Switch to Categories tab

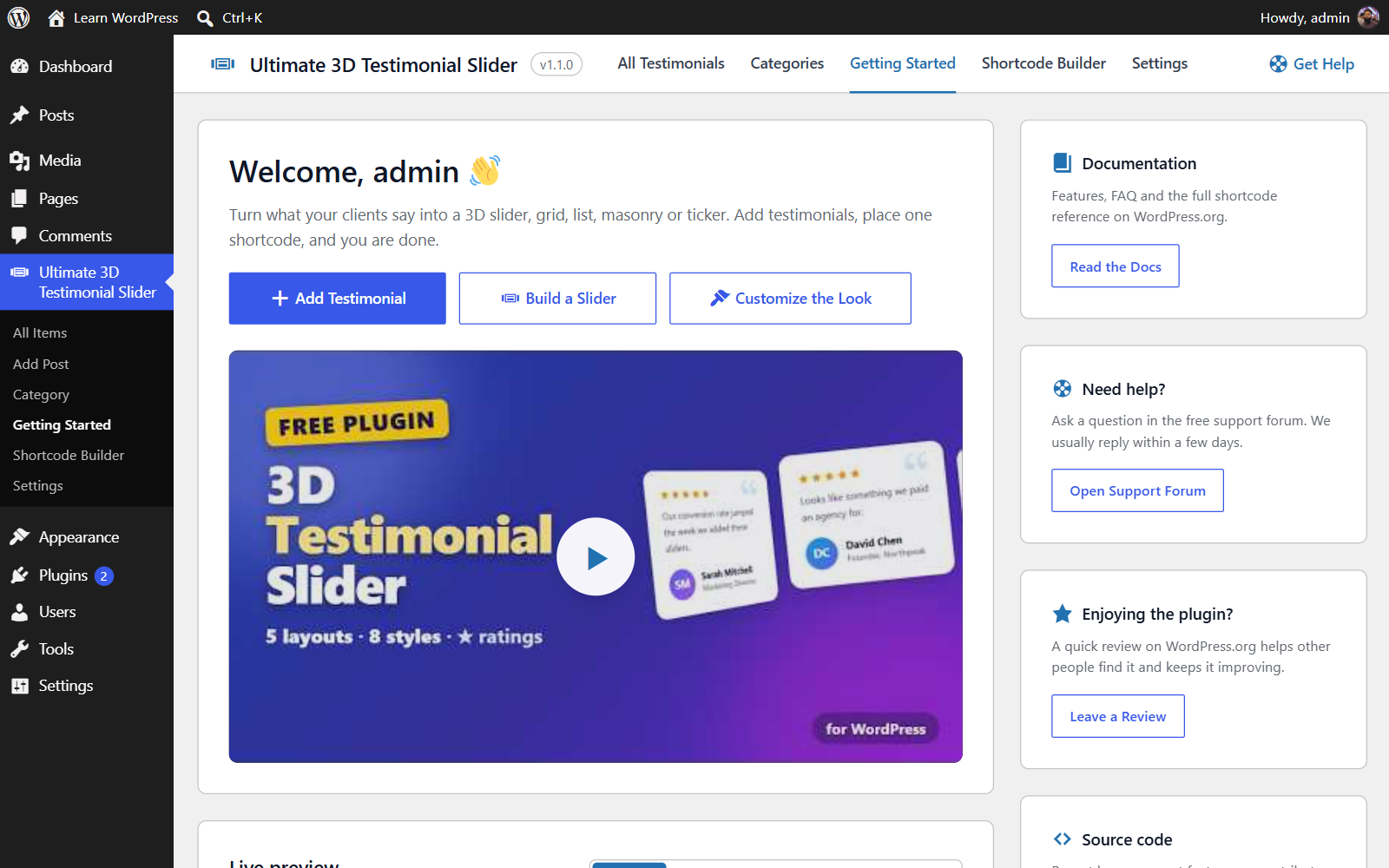[x=787, y=63]
